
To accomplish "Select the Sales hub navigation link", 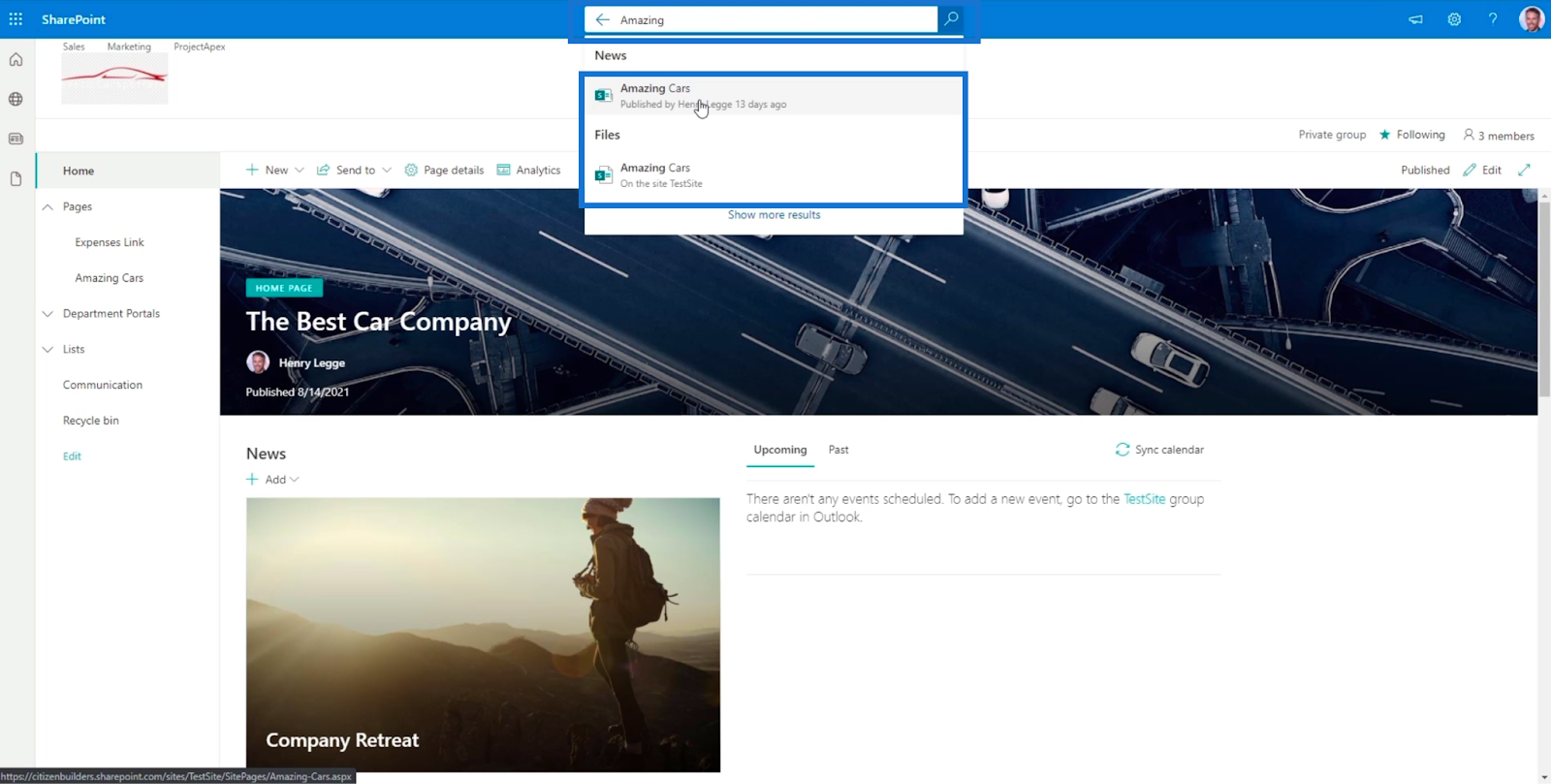I will tap(74, 47).
